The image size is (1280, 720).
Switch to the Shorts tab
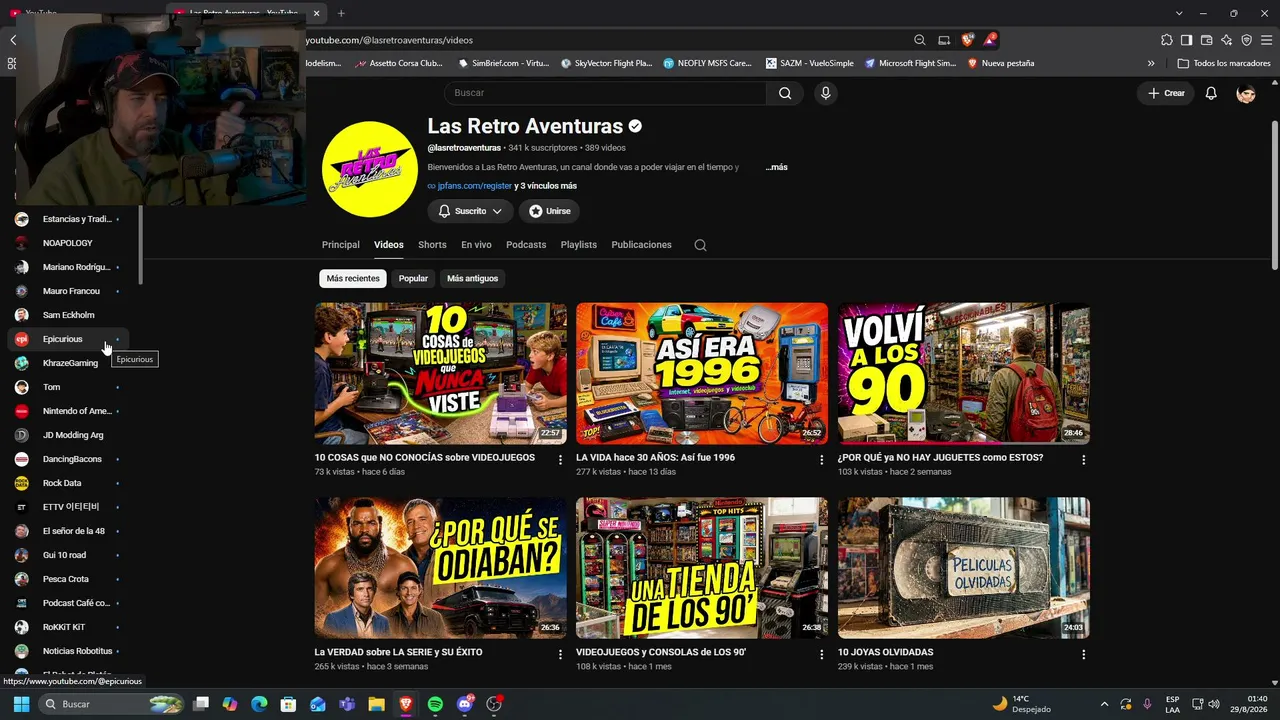click(432, 245)
